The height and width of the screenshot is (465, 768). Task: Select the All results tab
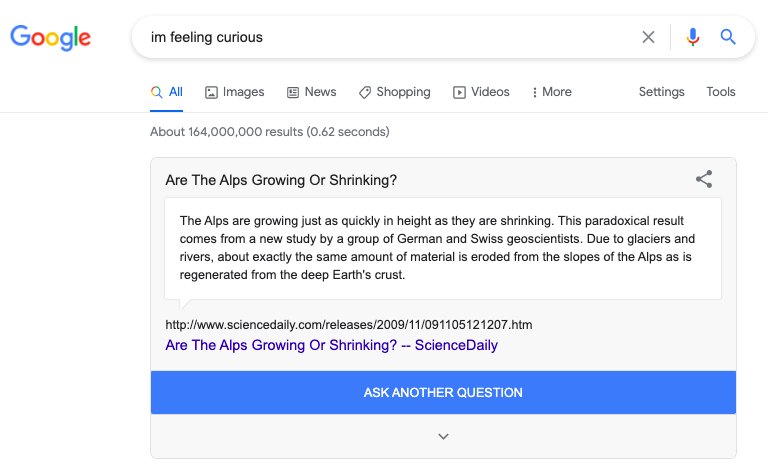(x=167, y=92)
